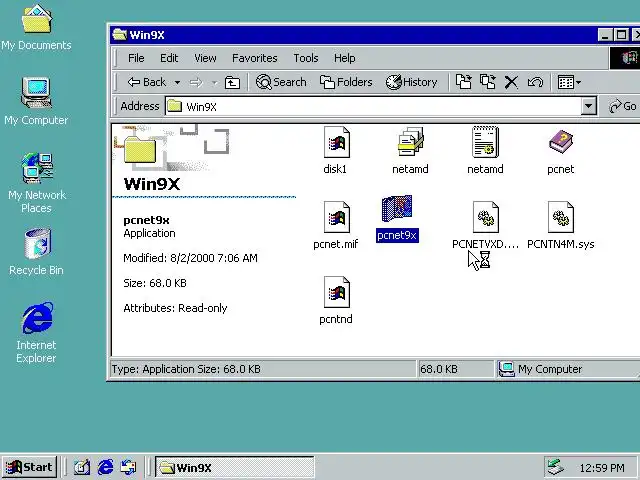
Task: Launch Outlook Express from quick launch
Action: pos(129,467)
